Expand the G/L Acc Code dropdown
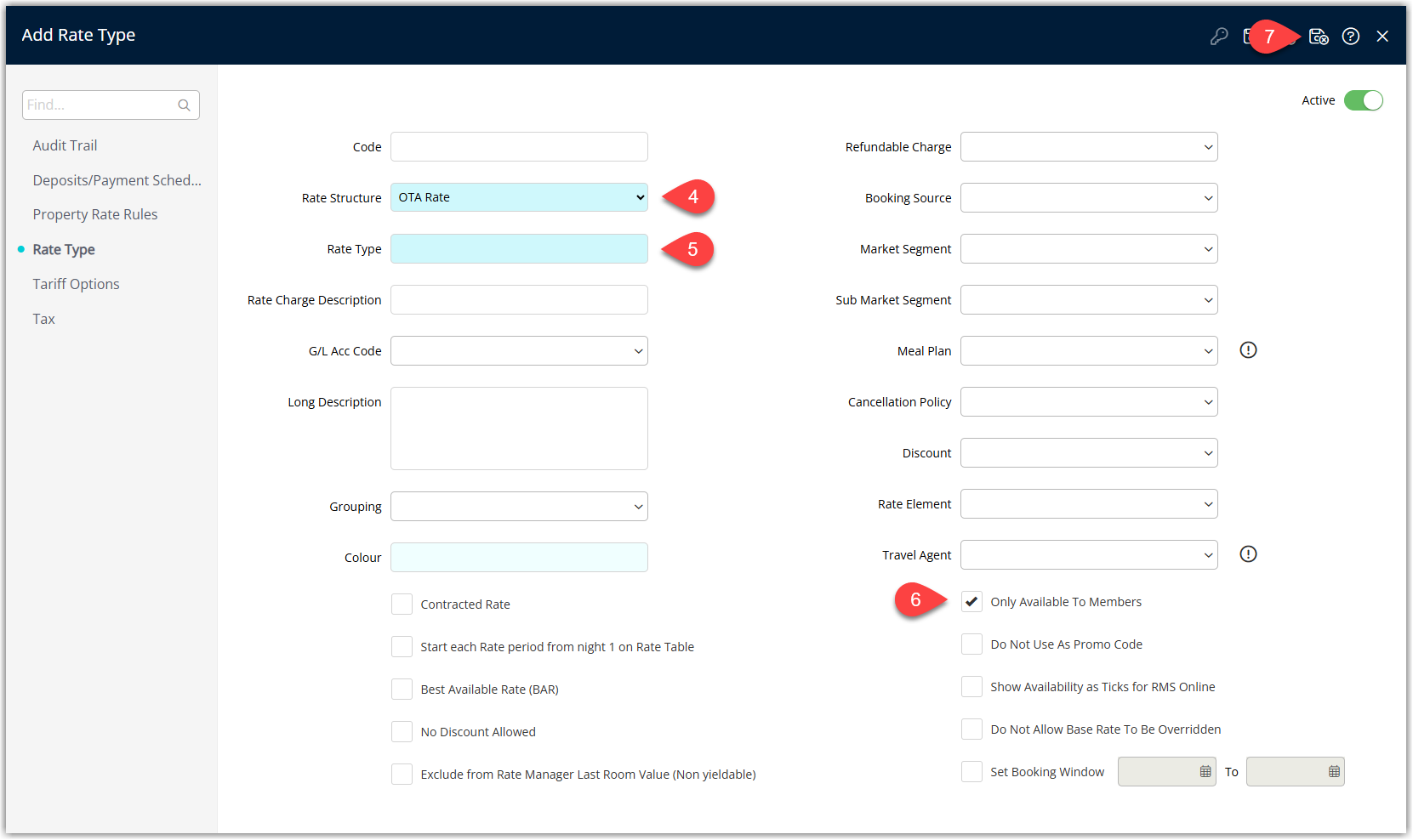Viewport: 1413px width, 840px height. (519, 351)
